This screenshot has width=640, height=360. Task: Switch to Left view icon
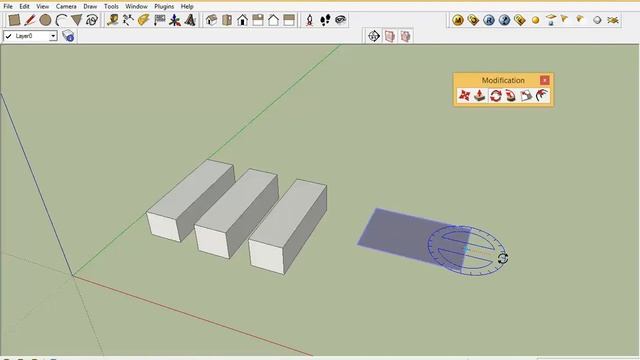[x=289, y=20]
